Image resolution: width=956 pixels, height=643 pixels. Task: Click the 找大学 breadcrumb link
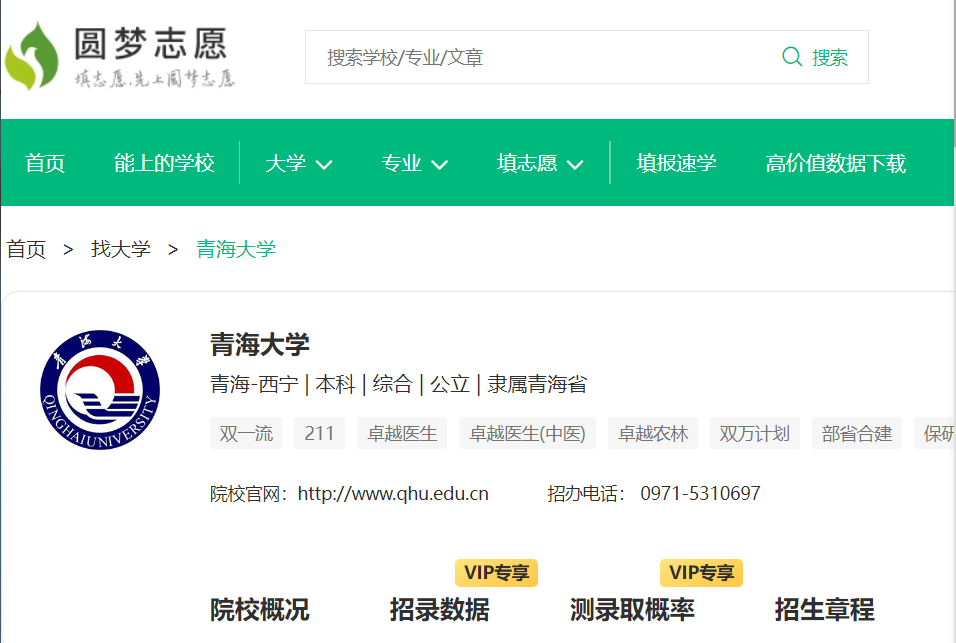(121, 249)
